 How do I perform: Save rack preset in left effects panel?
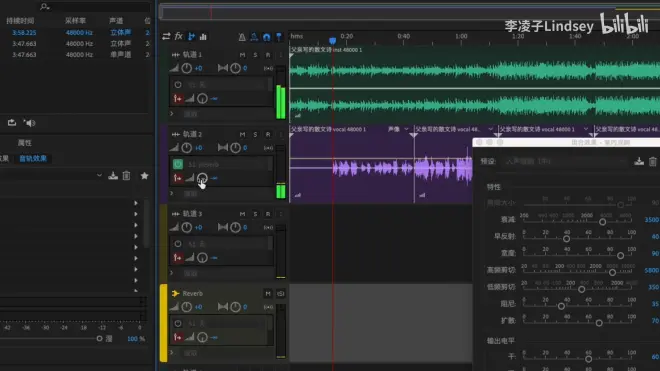pyautogui.click(x=113, y=176)
